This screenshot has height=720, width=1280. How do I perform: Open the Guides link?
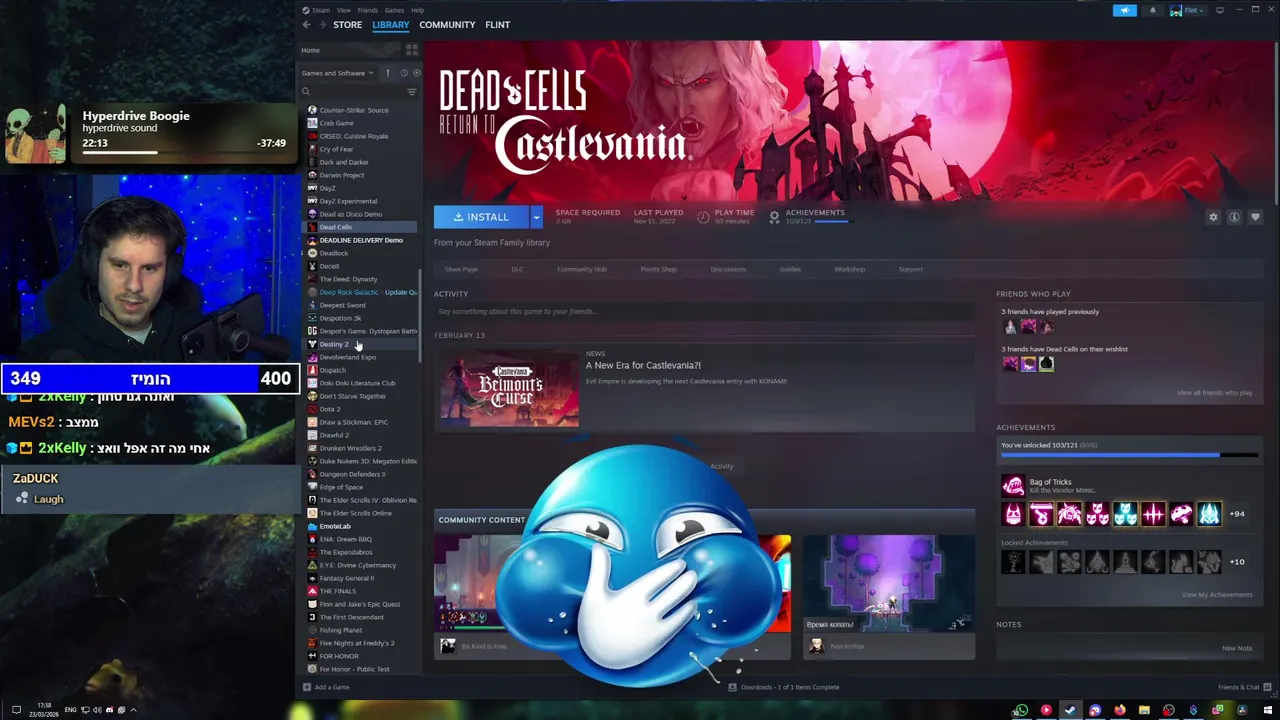(790, 269)
